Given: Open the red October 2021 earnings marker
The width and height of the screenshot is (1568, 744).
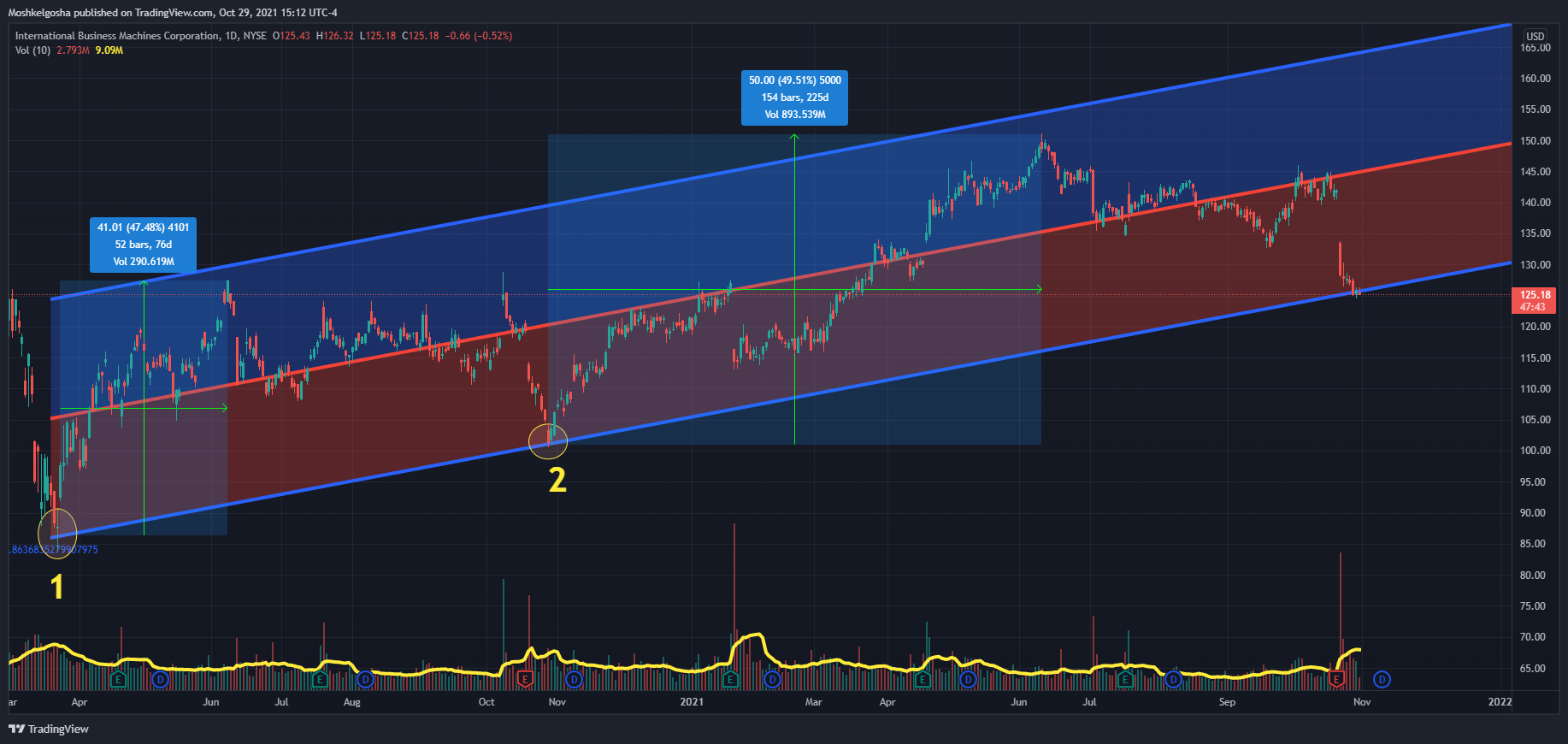Looking at the screenshot, I should pos(1337,680).
